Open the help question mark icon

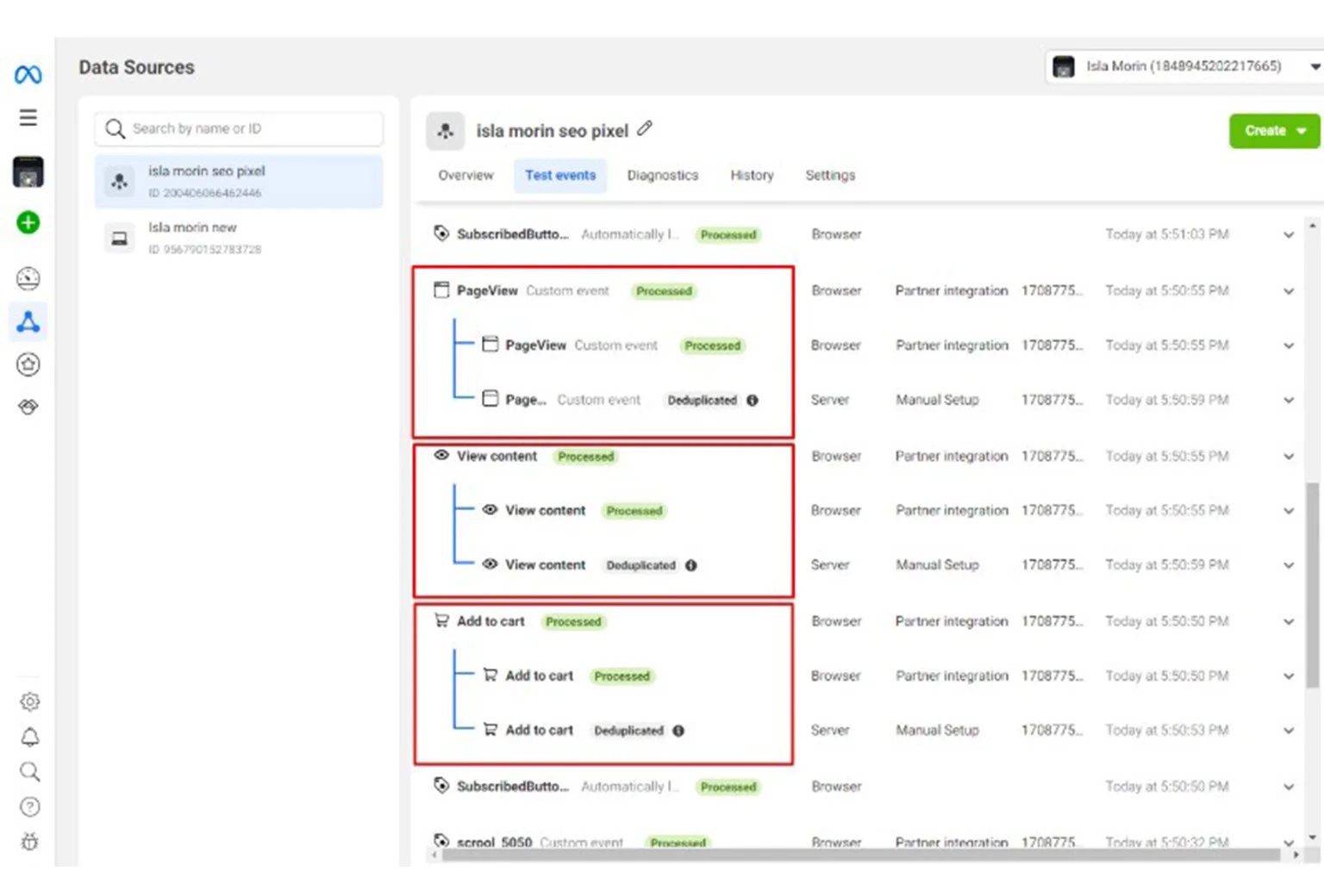point(29,806)
